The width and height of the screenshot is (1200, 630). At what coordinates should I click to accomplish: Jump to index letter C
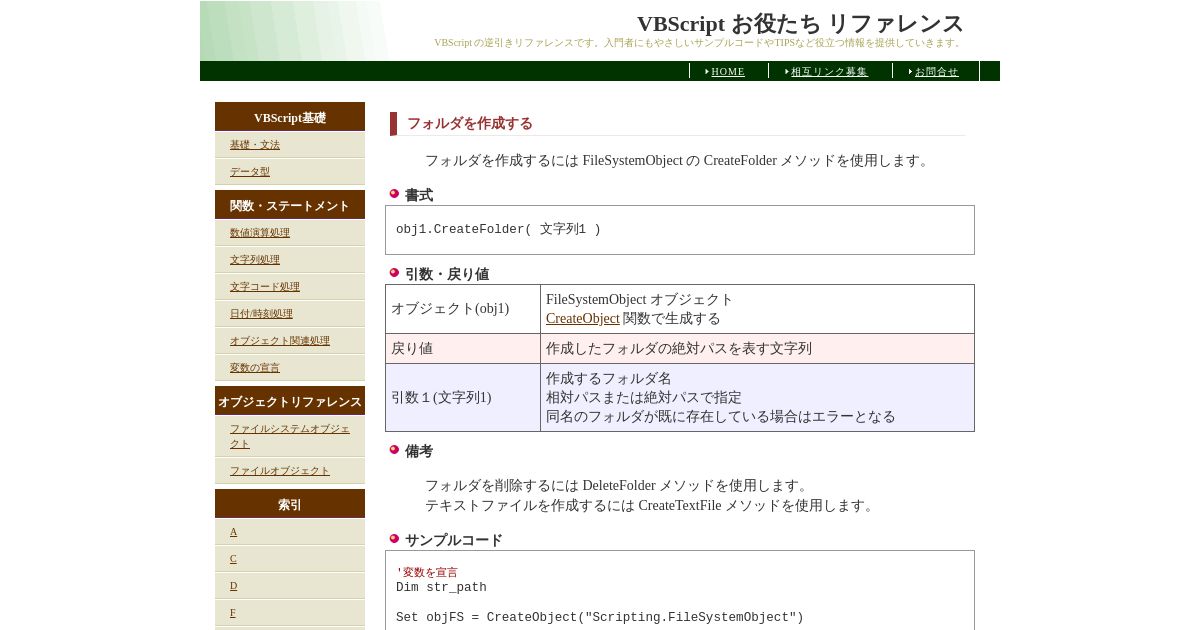coord(234,559)
